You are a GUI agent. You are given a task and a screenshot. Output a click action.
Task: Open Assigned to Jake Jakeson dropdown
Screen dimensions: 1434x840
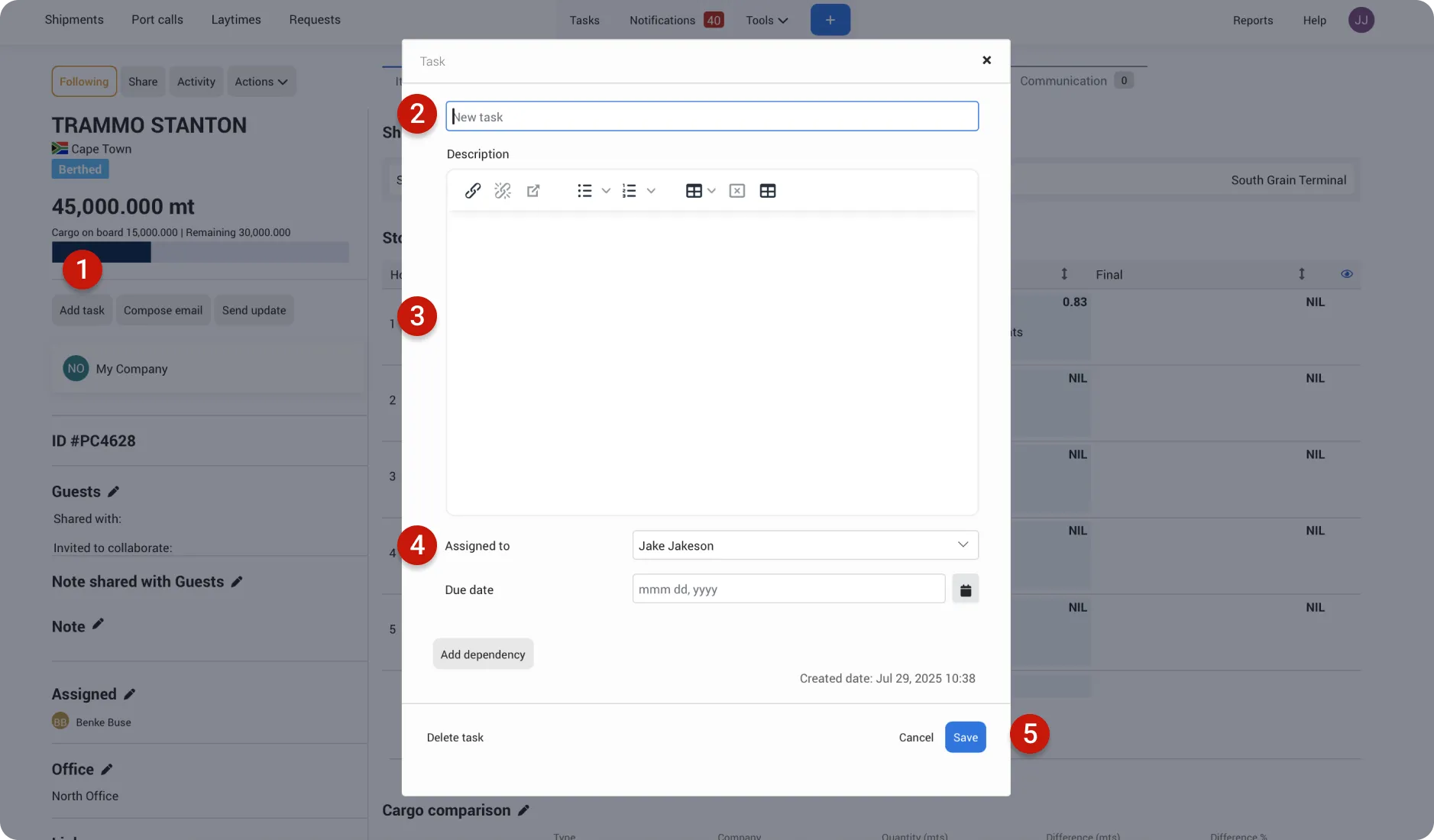click(805, 545)
